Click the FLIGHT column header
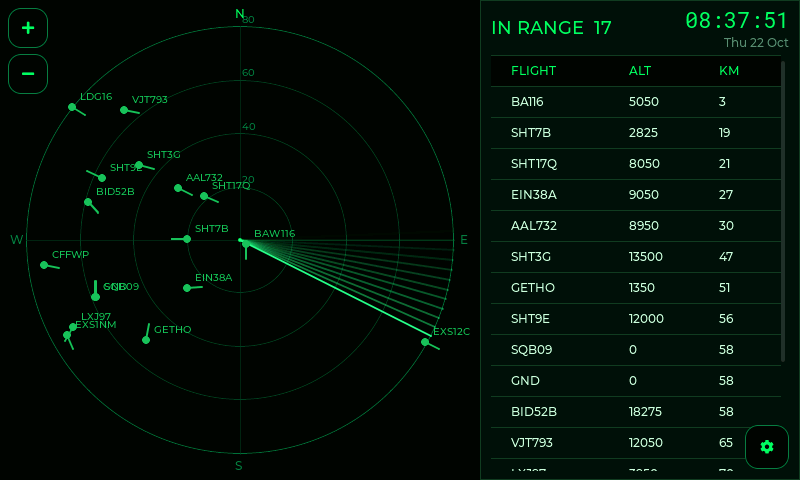This screenshot has height=480, width=800. [x=533, y=71]
